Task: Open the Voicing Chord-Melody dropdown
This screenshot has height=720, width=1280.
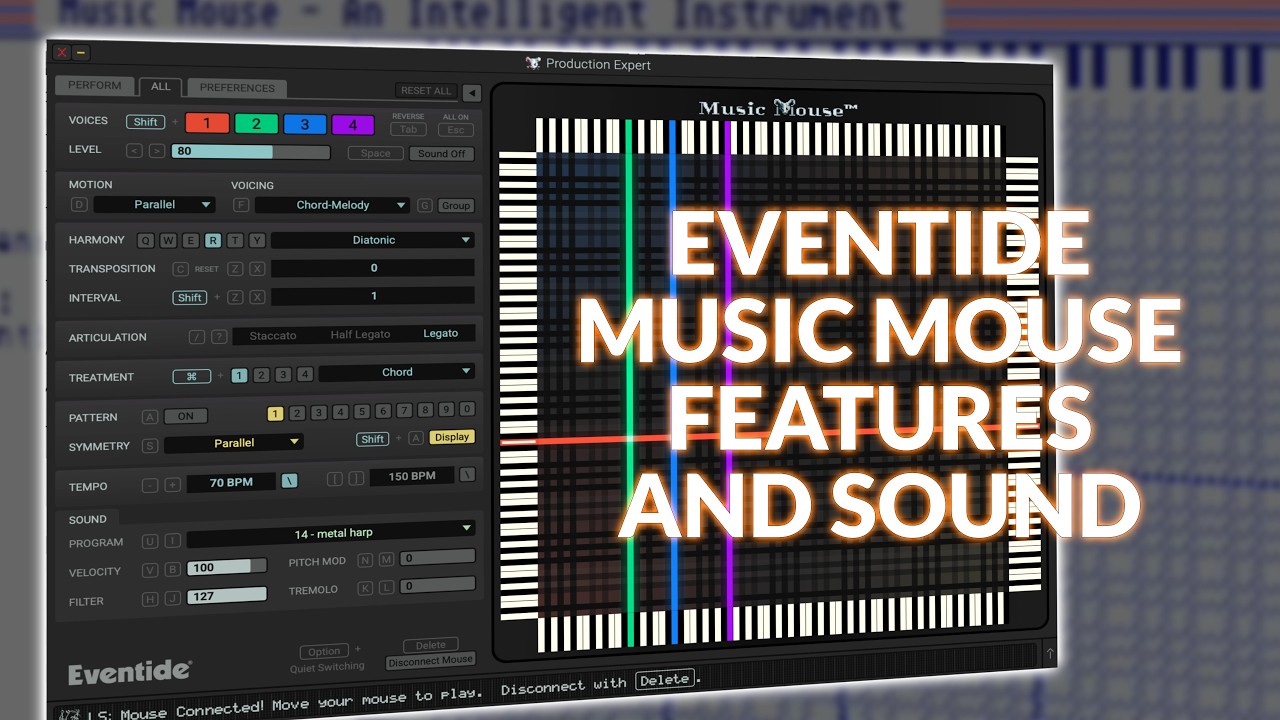Action: [x=332, y=205]
